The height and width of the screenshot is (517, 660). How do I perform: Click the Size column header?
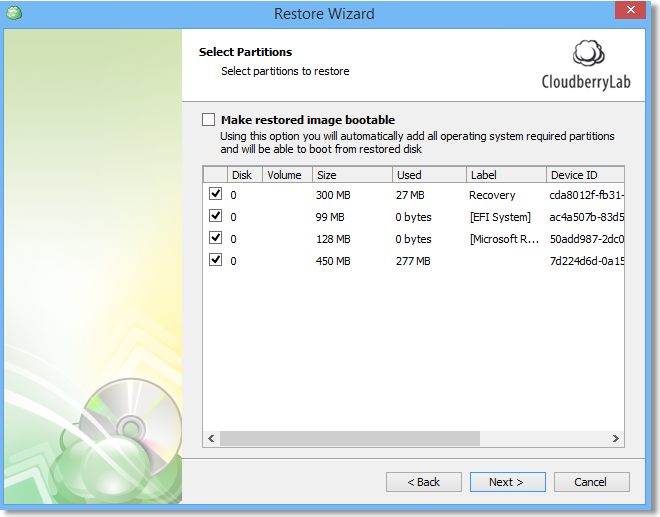tap(352, 175)
